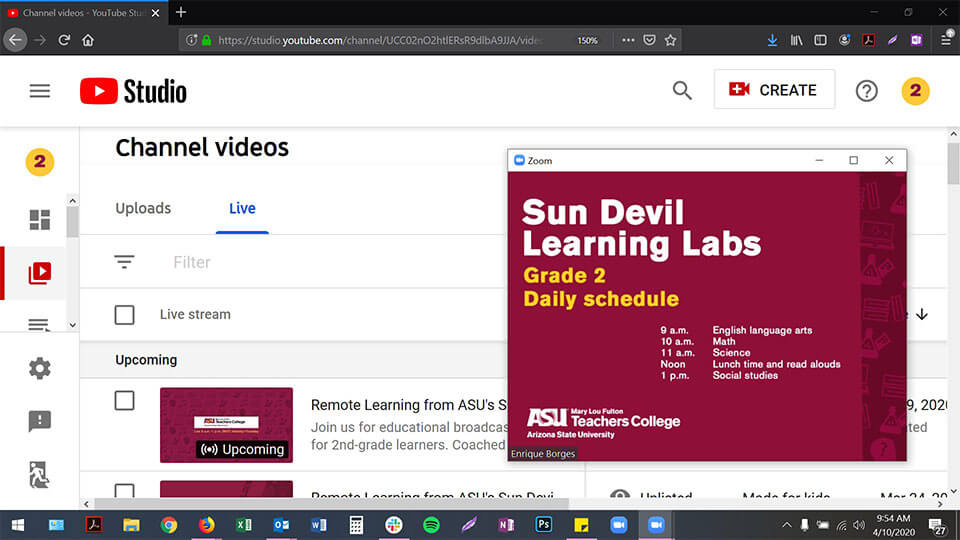960x540 pixels.
Task: Click the browser home icon
Action: pos(88,40)
